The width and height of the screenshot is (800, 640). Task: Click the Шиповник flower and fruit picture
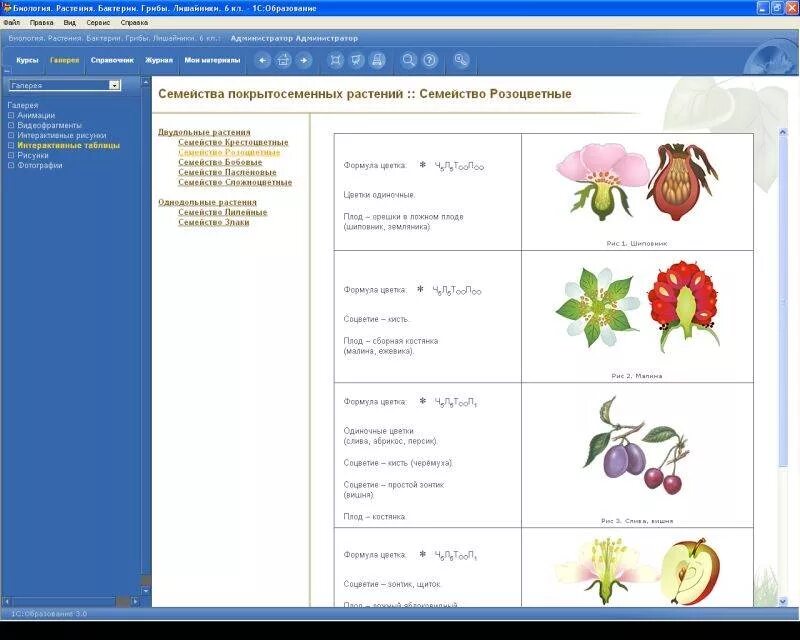click(x=637, y=181)
